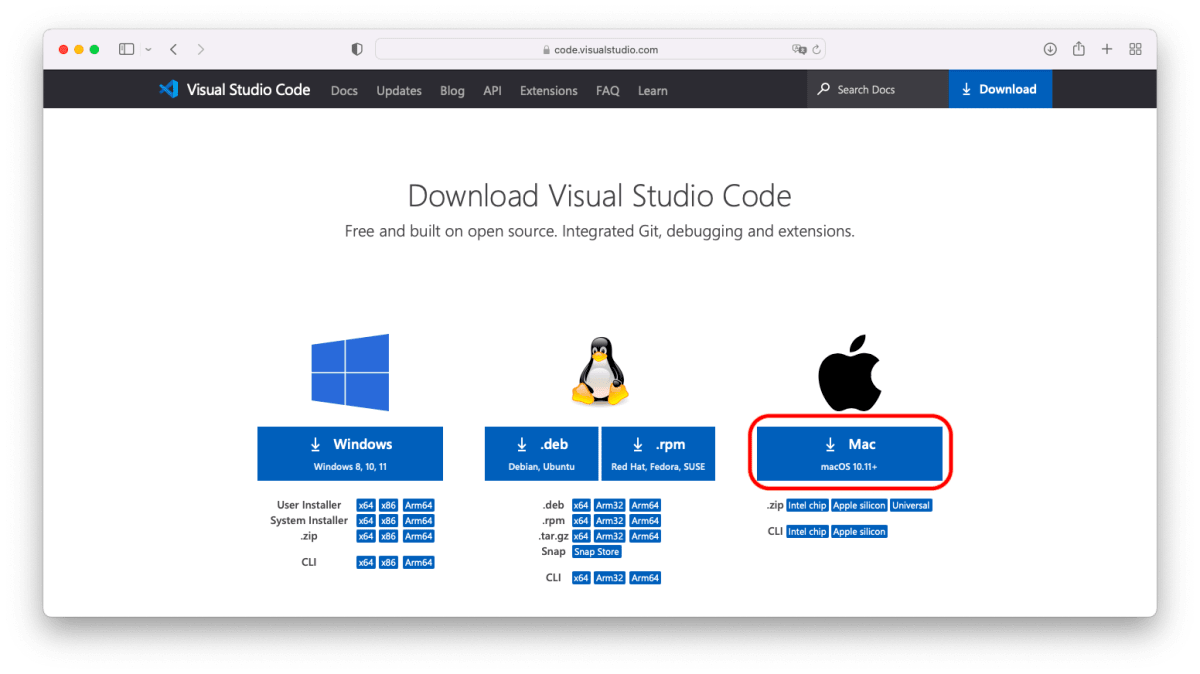This screenshot has width=1200, height=674.
Task: Select Linux .rpm x64 download
Action: (581, 520)
